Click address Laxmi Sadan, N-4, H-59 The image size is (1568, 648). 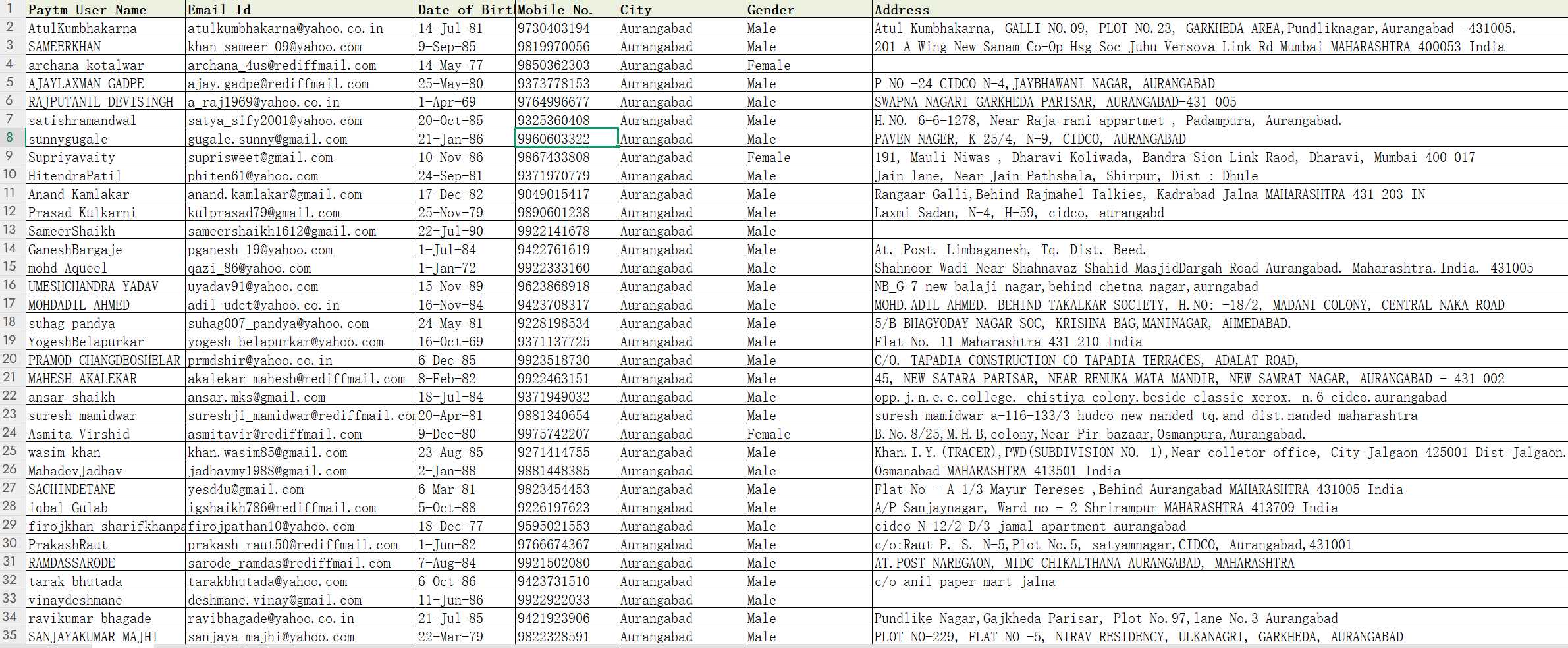(1220, 212)
